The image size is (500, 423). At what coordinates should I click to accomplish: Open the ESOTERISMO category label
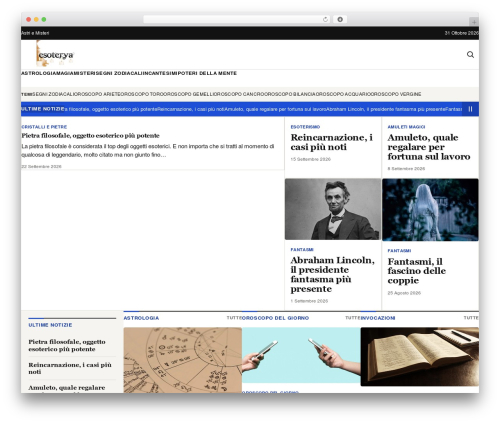[x=305, y=127]
